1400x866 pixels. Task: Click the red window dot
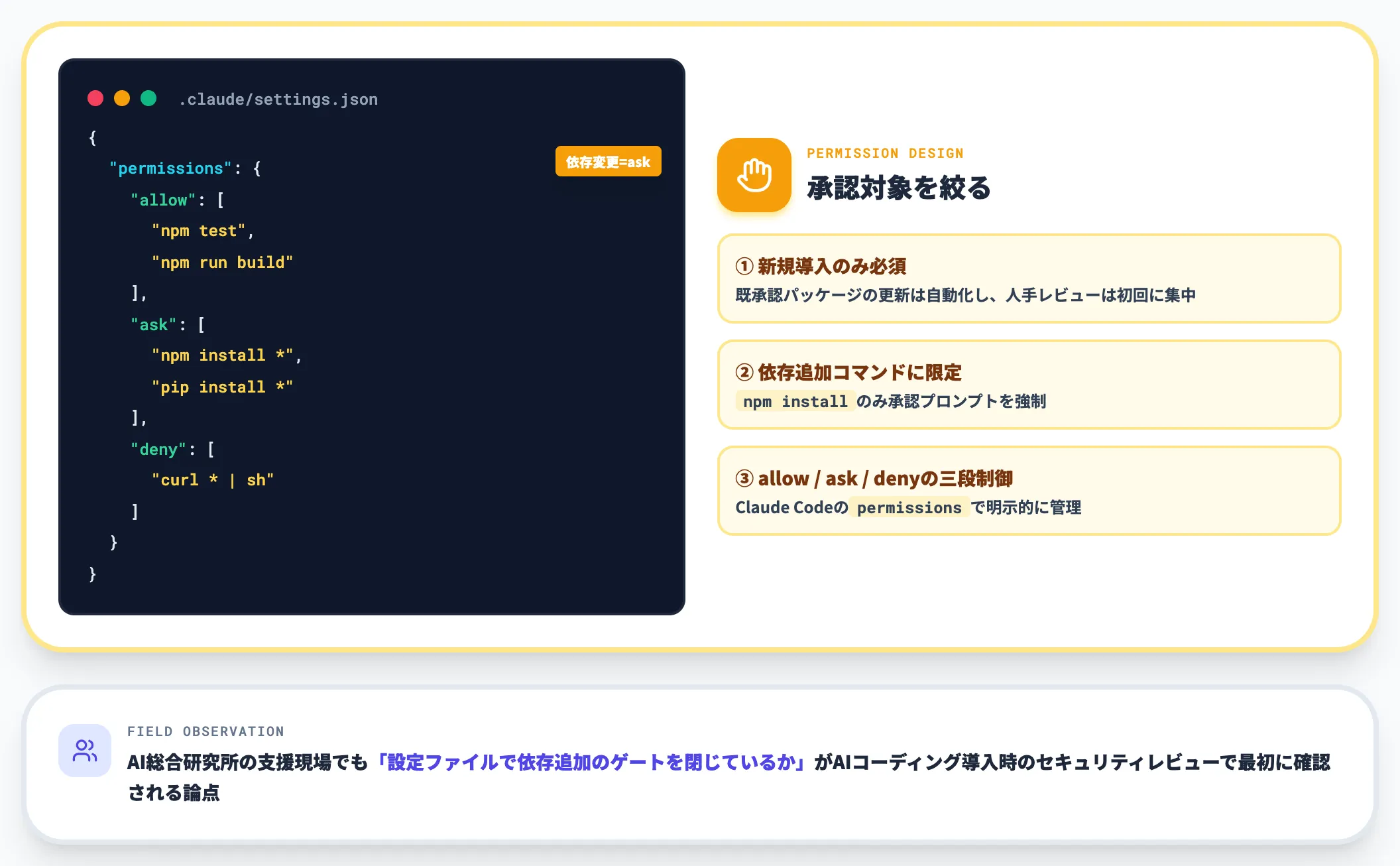point(95,99)
